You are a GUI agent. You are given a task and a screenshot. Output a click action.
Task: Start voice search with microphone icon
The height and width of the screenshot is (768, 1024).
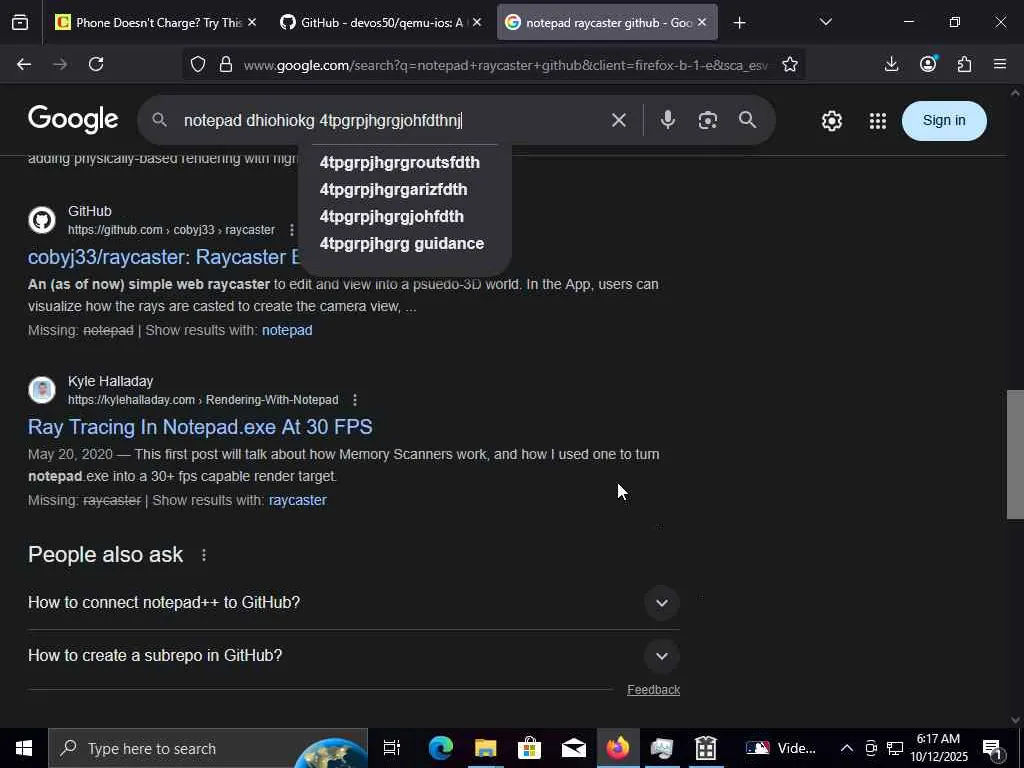coord(667,120)
